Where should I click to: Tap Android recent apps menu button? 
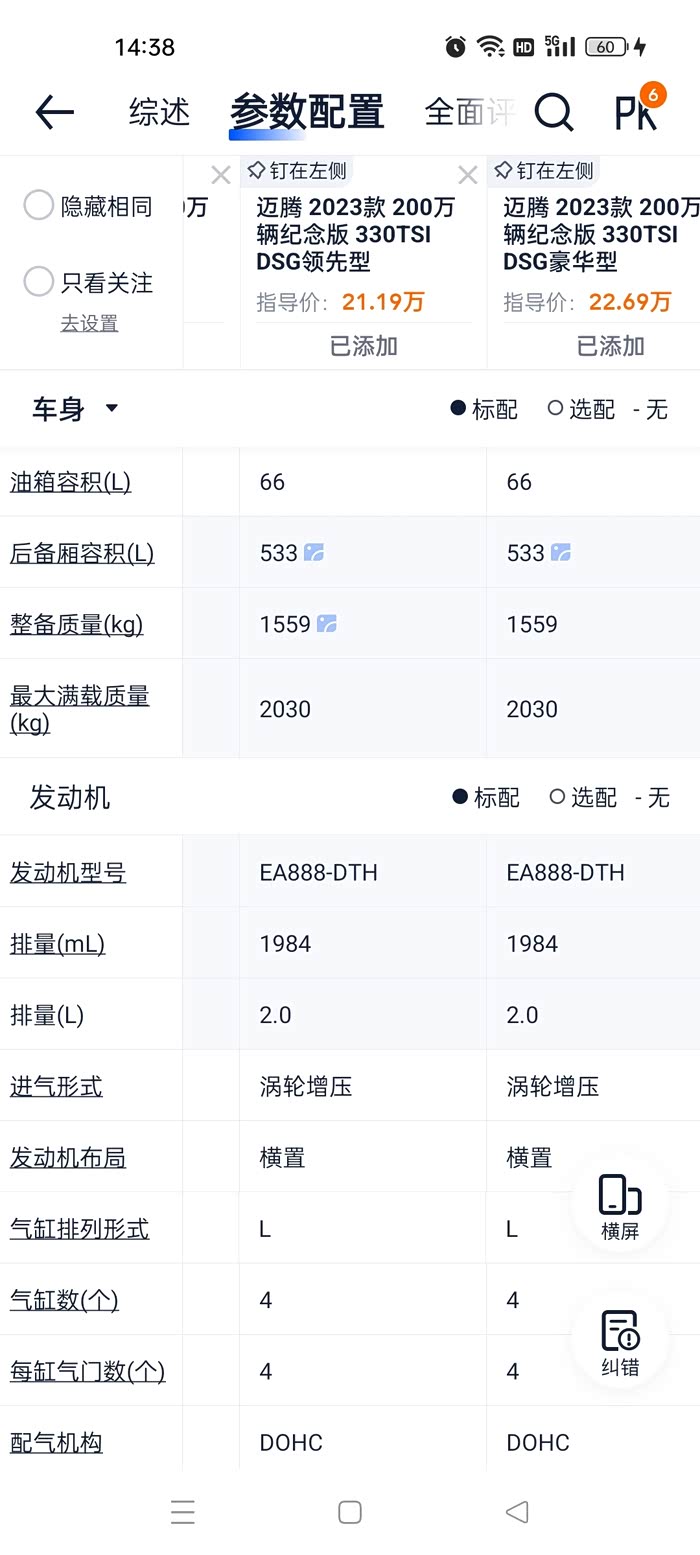(183, 1511)
